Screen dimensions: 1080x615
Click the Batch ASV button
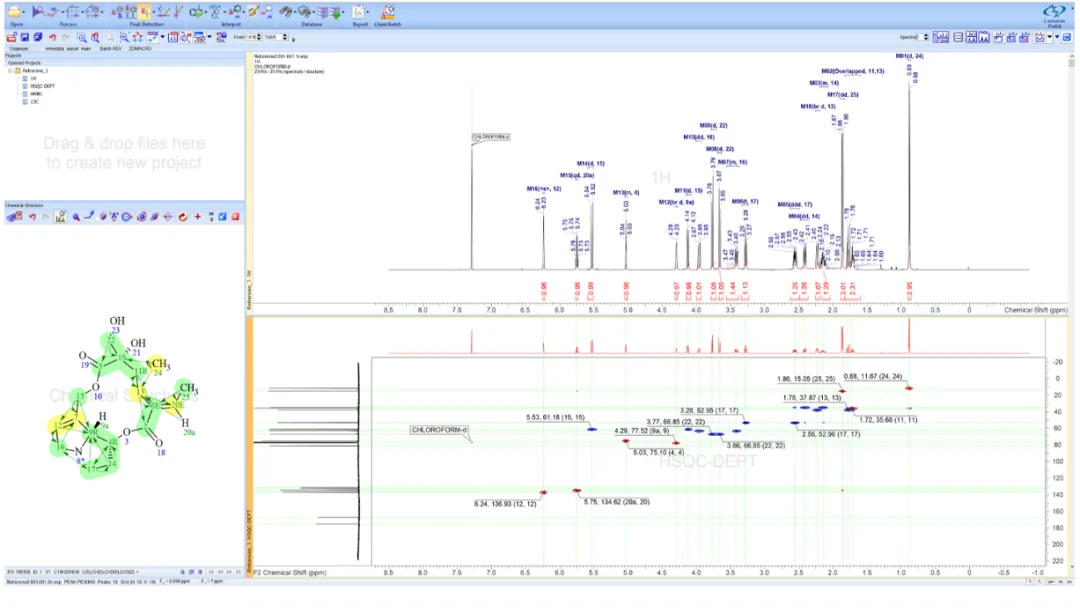(110, 49)
